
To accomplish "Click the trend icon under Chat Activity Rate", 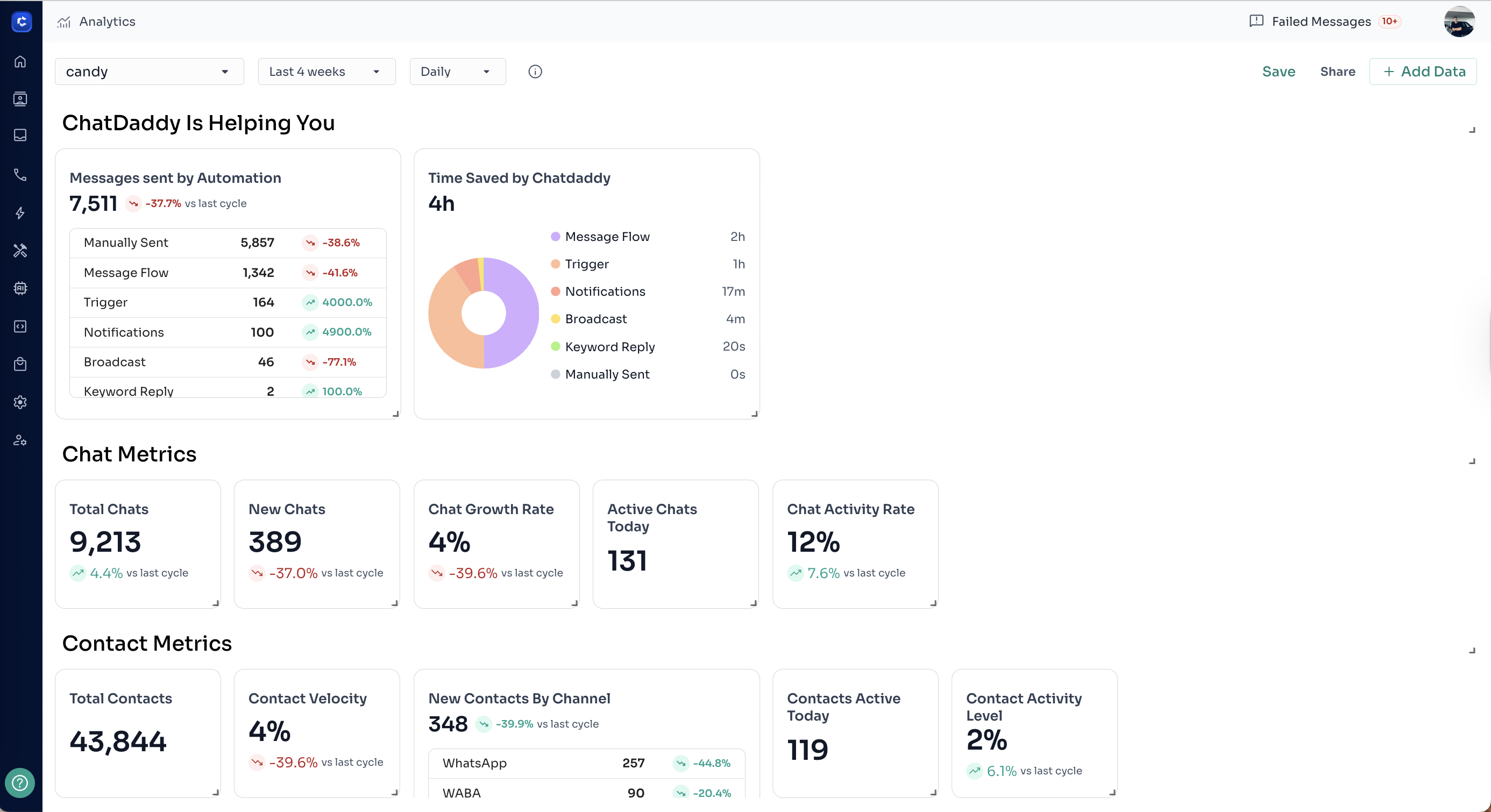I will [796, 573].
